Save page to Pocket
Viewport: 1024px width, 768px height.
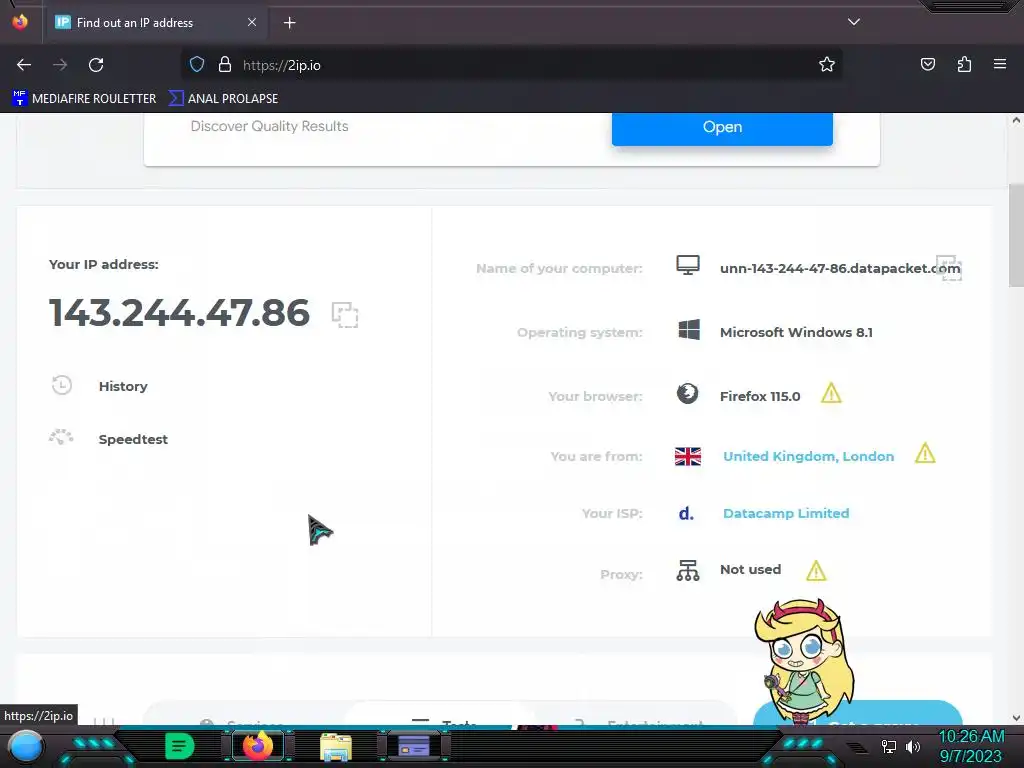[927, 64]
